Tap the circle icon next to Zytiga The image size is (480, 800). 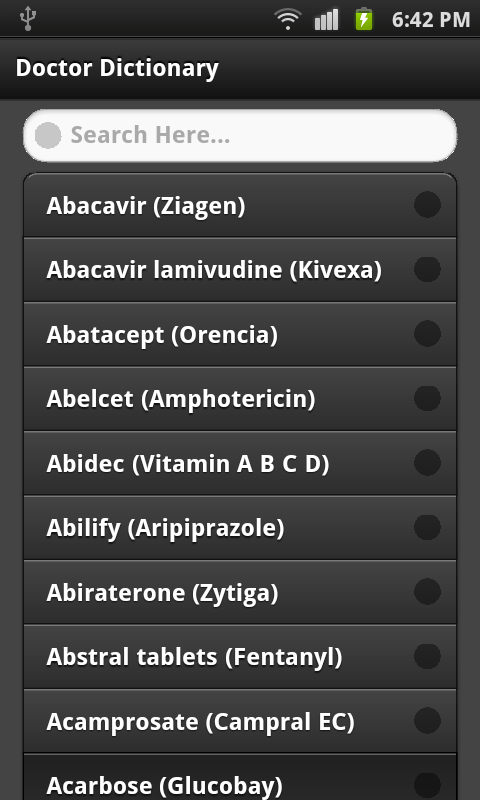pyautogui.click(x=427, y=591)
